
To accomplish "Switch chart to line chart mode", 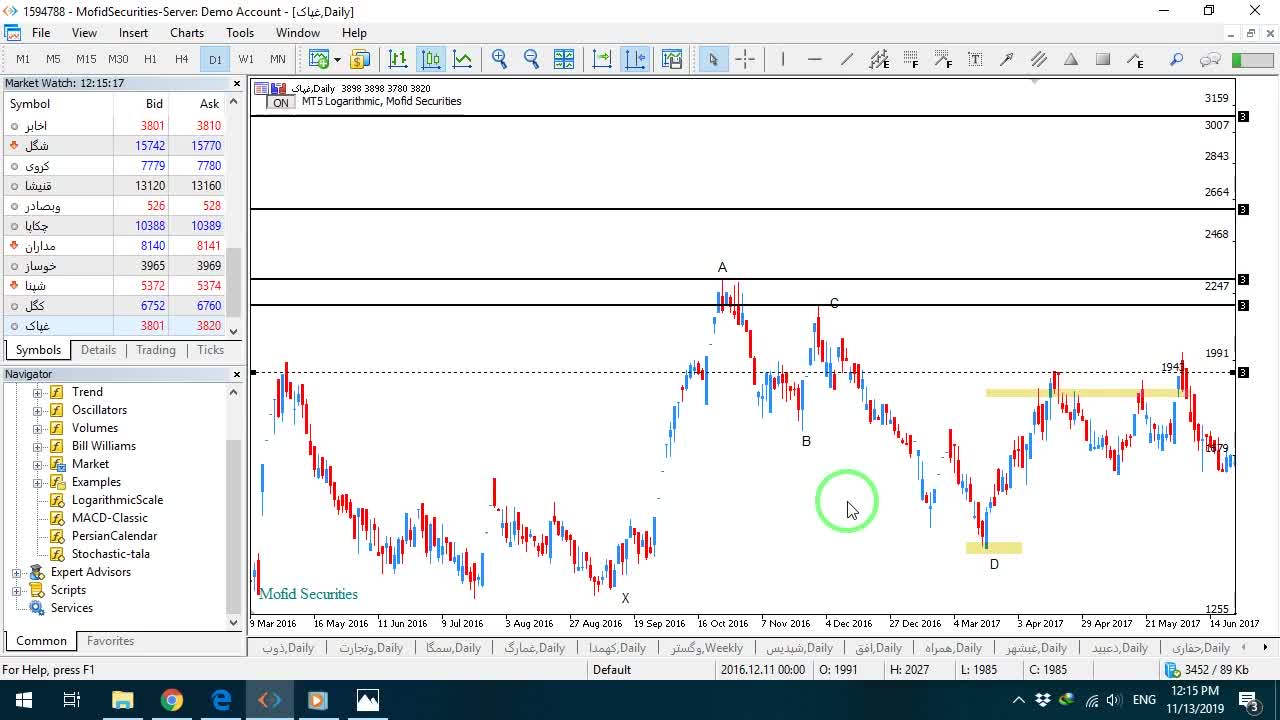I will tap(463, 59).
